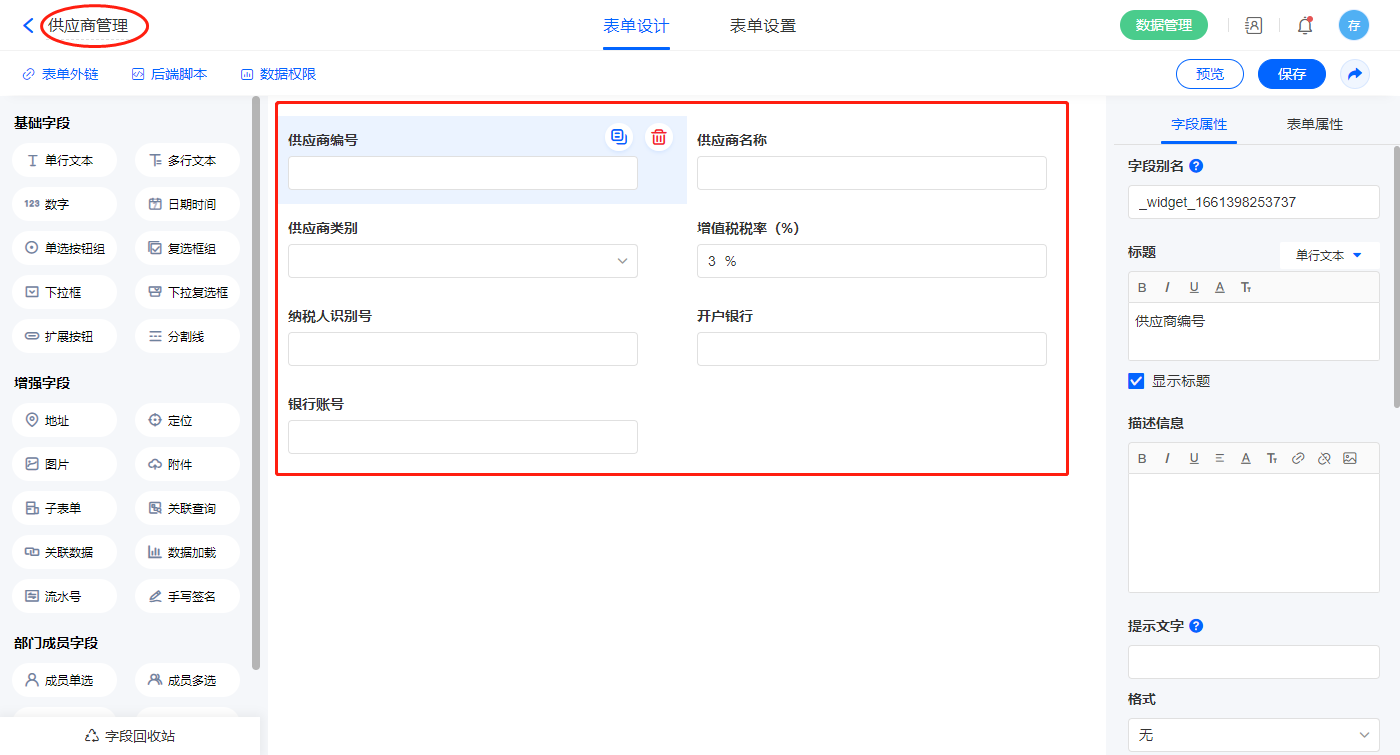
Task: Click the back arrow beside 供应商管理
Action: (28, 26)
